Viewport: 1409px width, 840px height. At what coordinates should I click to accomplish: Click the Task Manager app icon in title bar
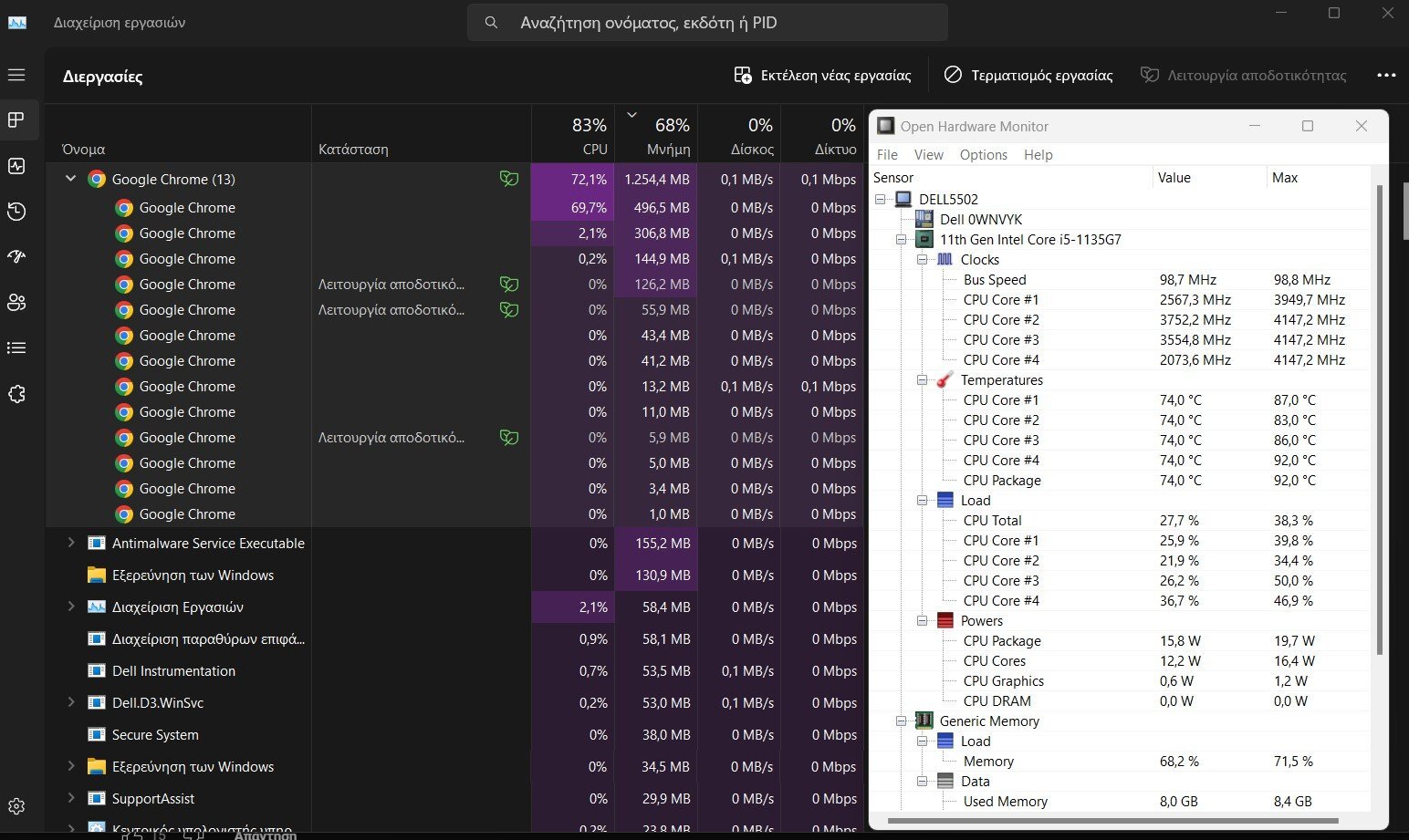click(x=17, y=22)
